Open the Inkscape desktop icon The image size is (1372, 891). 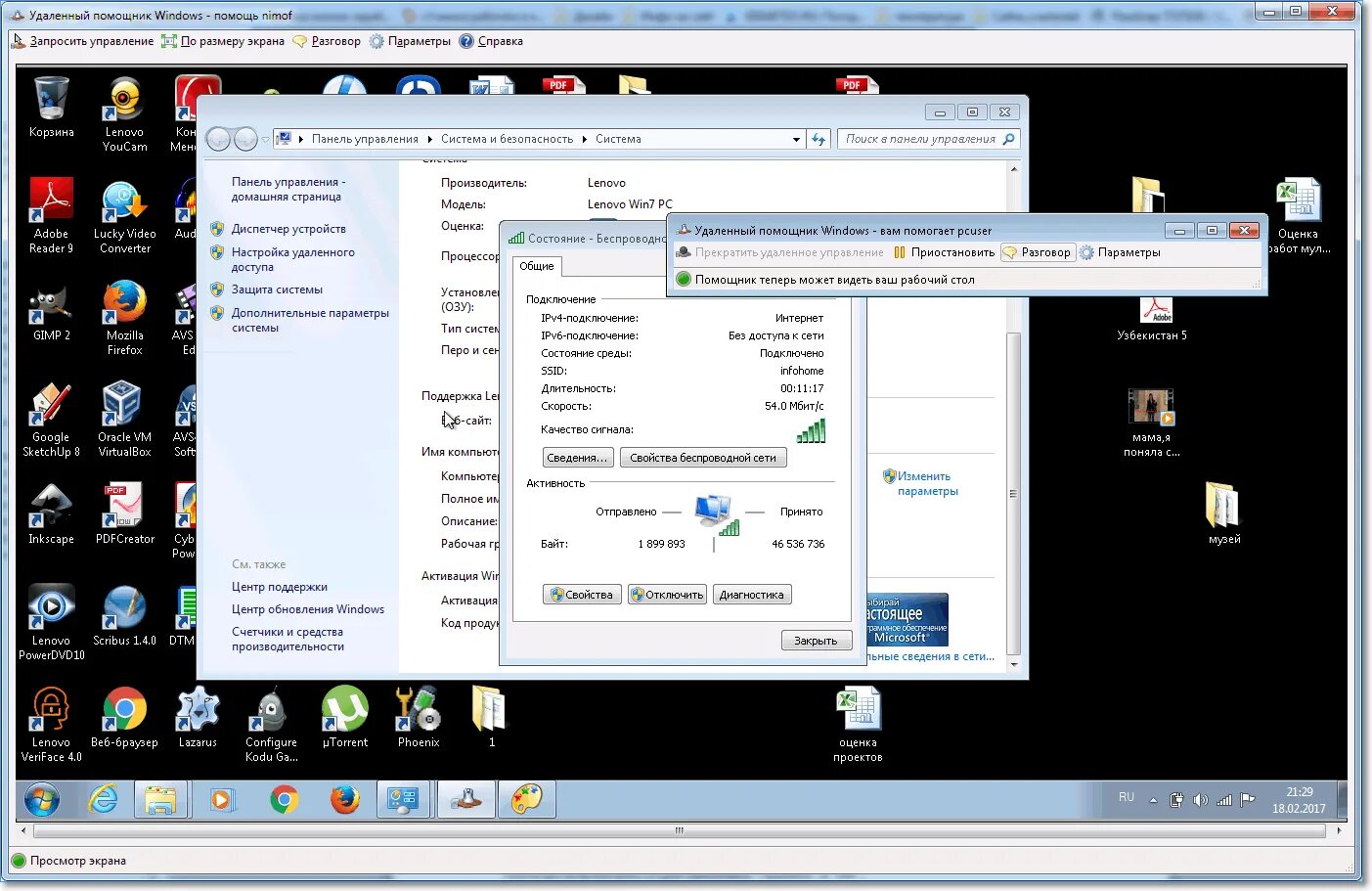point(51,514)
